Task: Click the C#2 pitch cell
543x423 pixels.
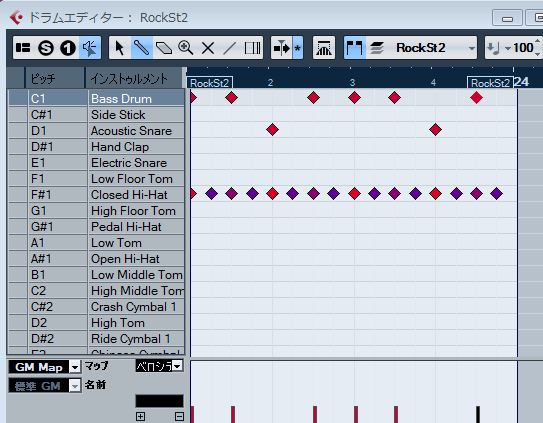Action: pyautogui.click(x=57, y=307)
